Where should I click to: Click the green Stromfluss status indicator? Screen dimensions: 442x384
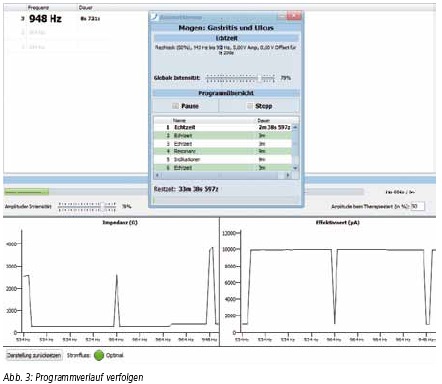coord(99,355)
